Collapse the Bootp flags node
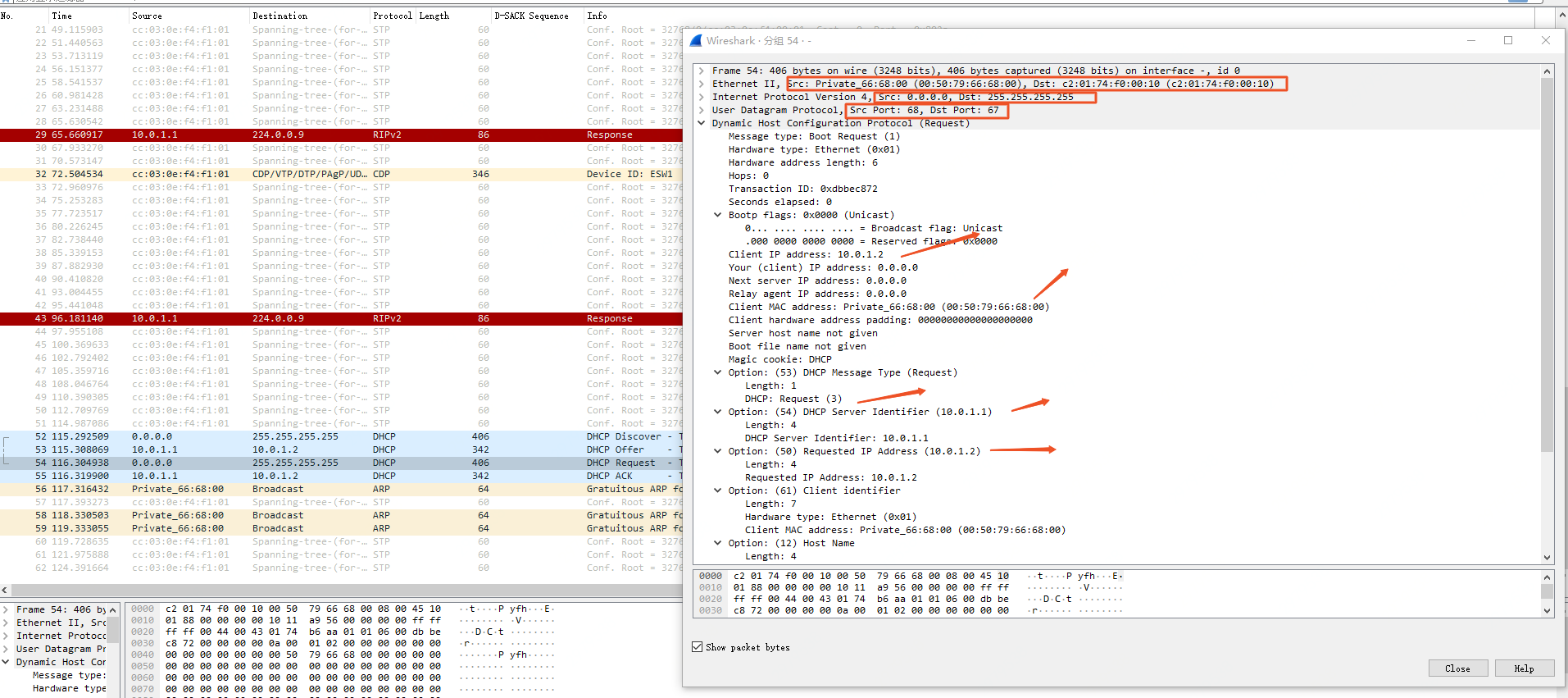This screenshot has height=698, width=1568. click(x=718, y=215)
